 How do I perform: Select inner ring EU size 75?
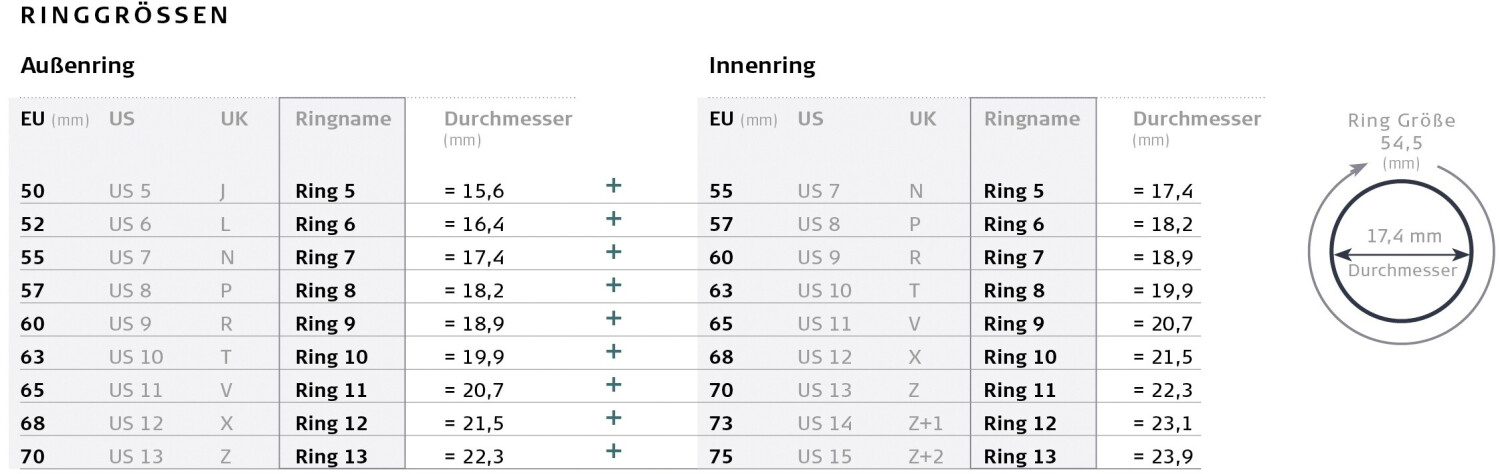pyautogui.click(x=721, y=456)
